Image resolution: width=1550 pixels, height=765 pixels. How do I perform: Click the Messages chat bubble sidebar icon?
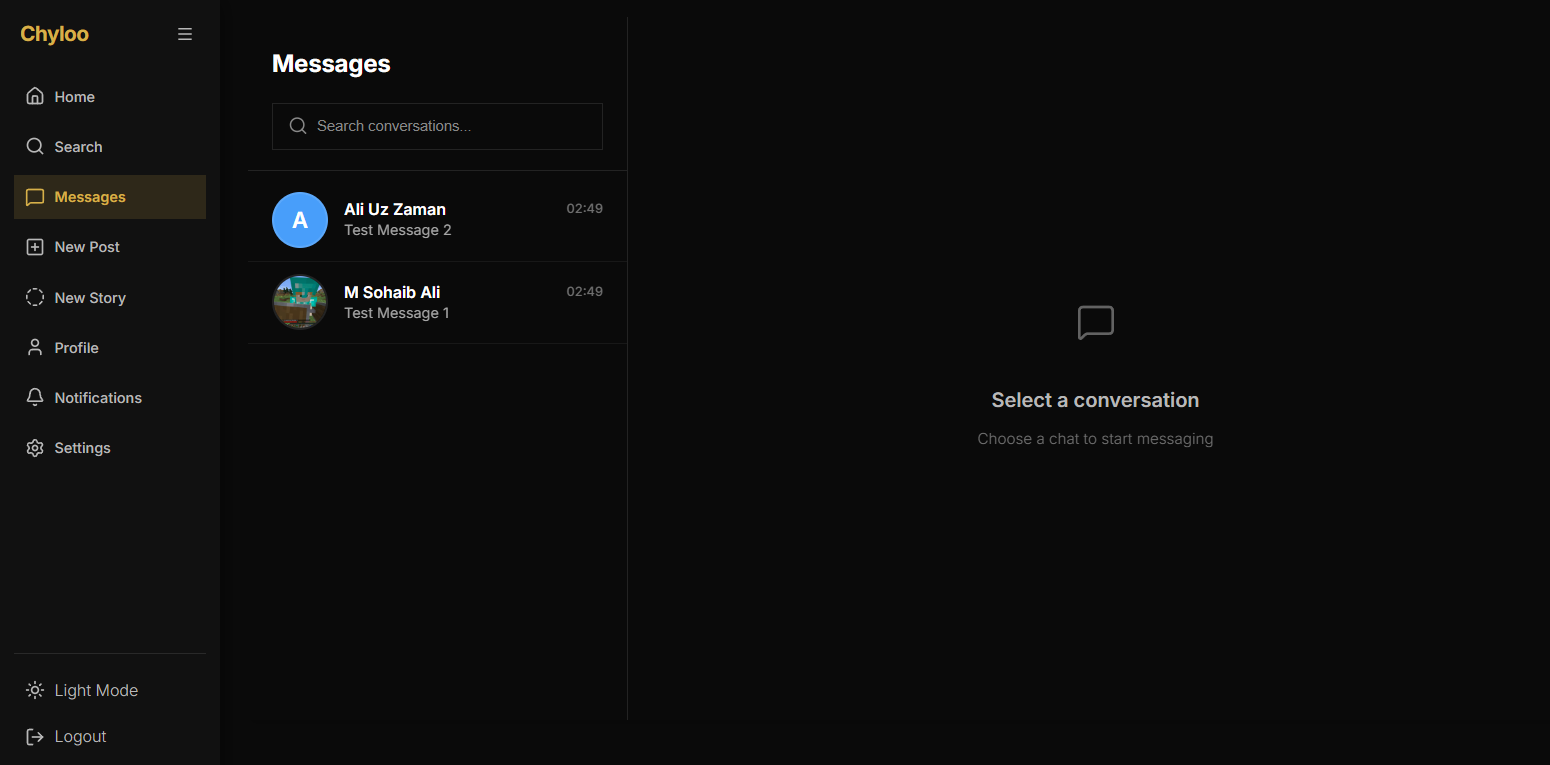pyautogui.click(x=35, y=197)
